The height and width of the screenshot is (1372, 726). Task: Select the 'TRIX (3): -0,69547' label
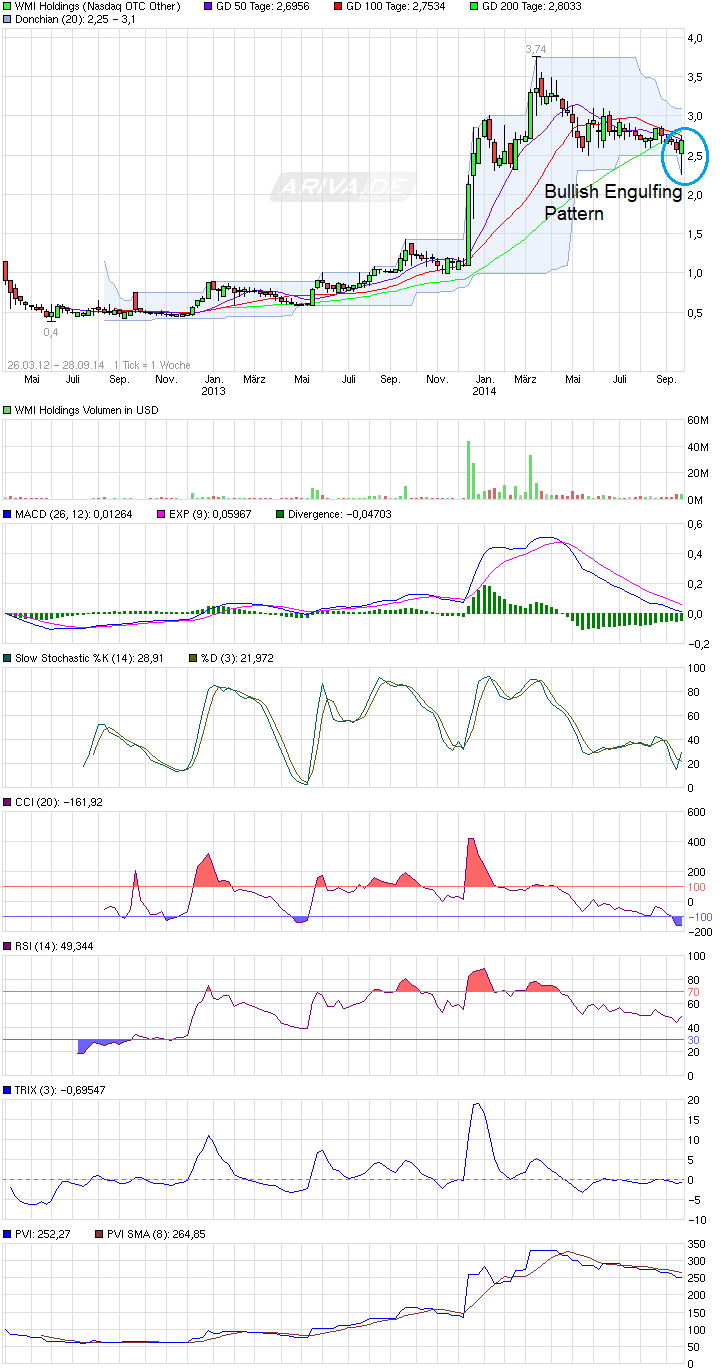click(x=60, y=1089)
